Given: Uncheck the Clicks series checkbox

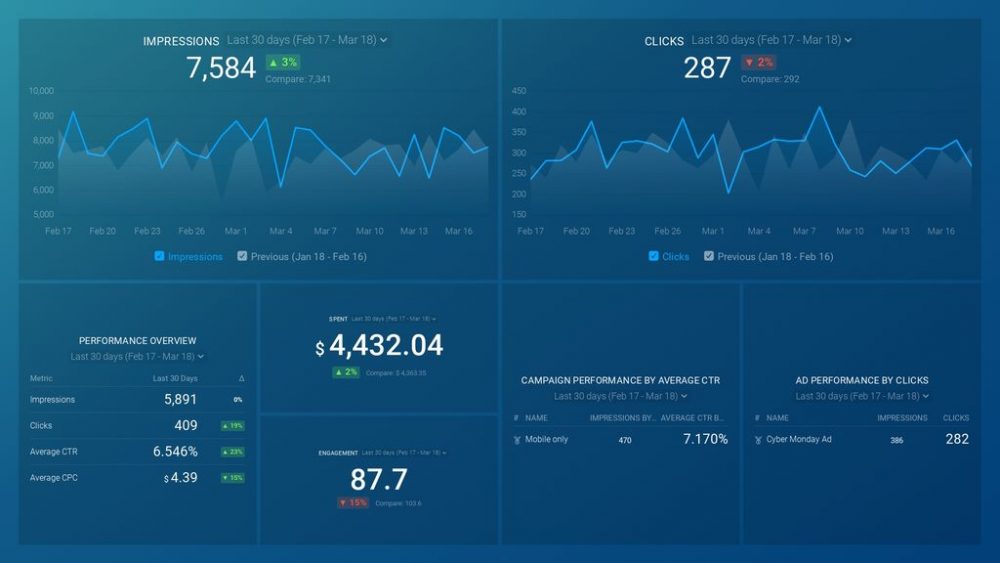Looking at the screenshot, I should [x=654, y=256].
